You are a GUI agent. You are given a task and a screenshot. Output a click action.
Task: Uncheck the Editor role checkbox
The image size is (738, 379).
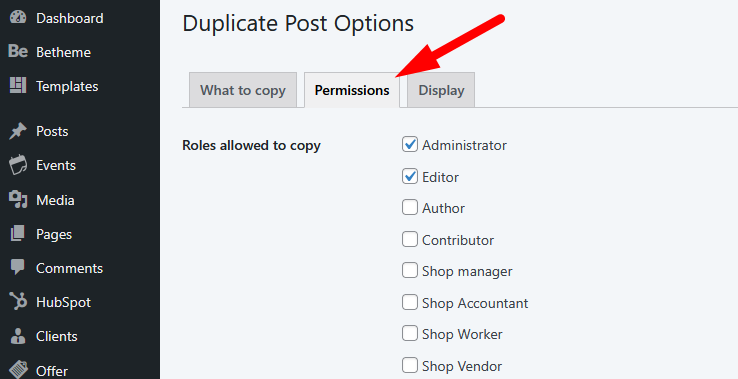click(409, 177)
